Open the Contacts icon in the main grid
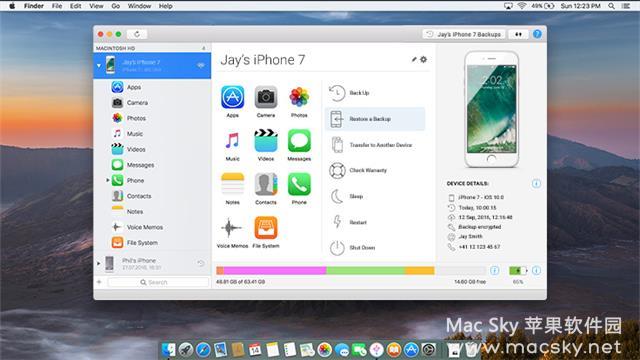 pos(266,184)
